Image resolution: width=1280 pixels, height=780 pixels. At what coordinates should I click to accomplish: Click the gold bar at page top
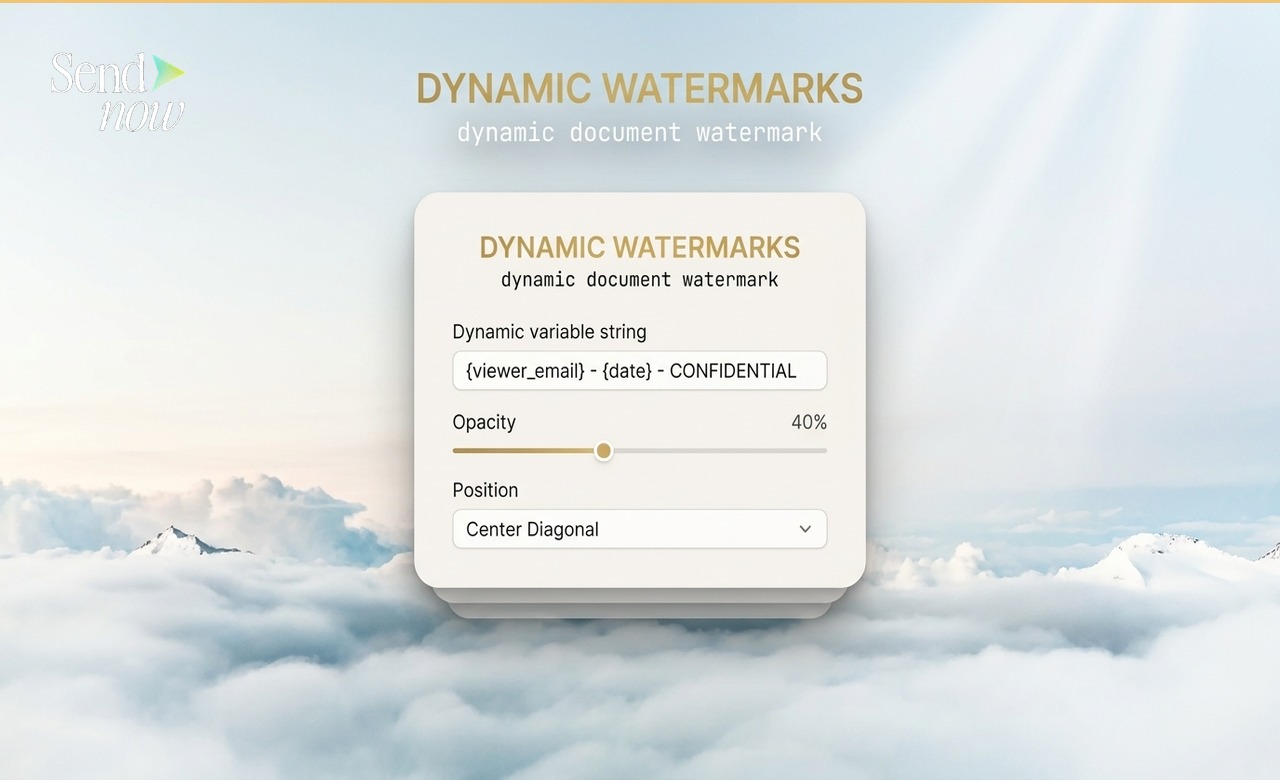[640, 1]
